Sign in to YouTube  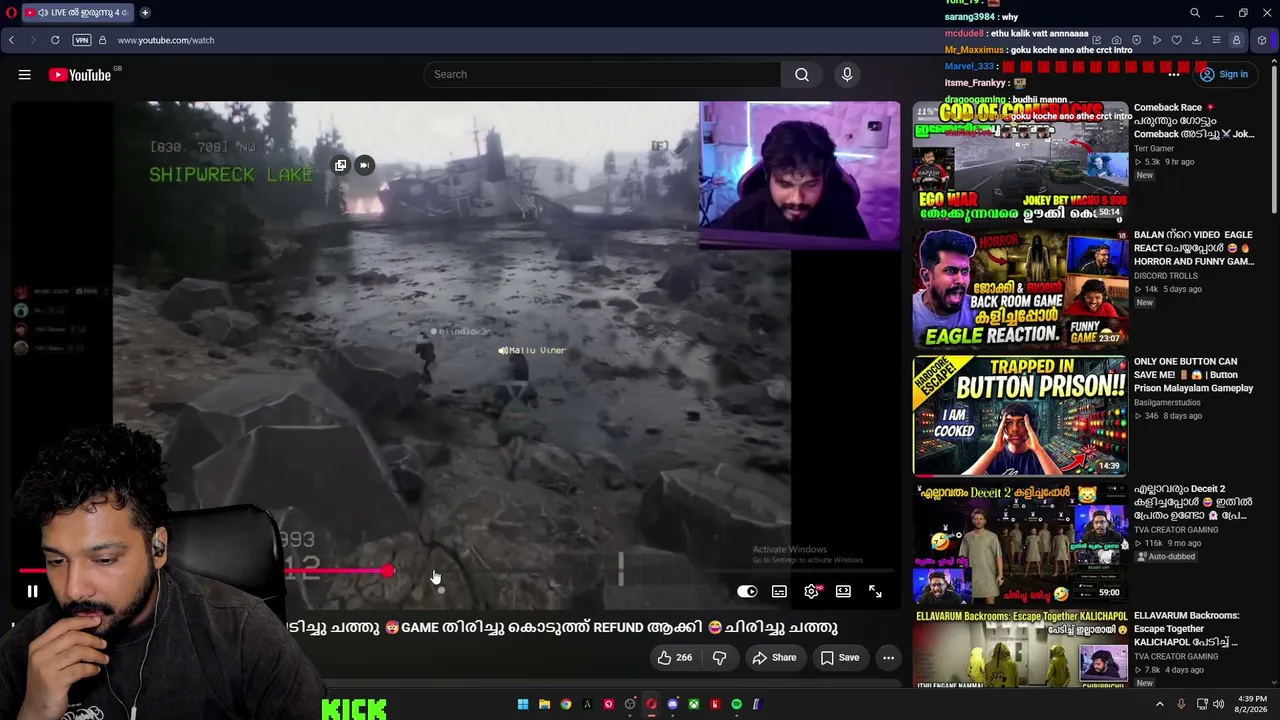[x=1224, y=74]
